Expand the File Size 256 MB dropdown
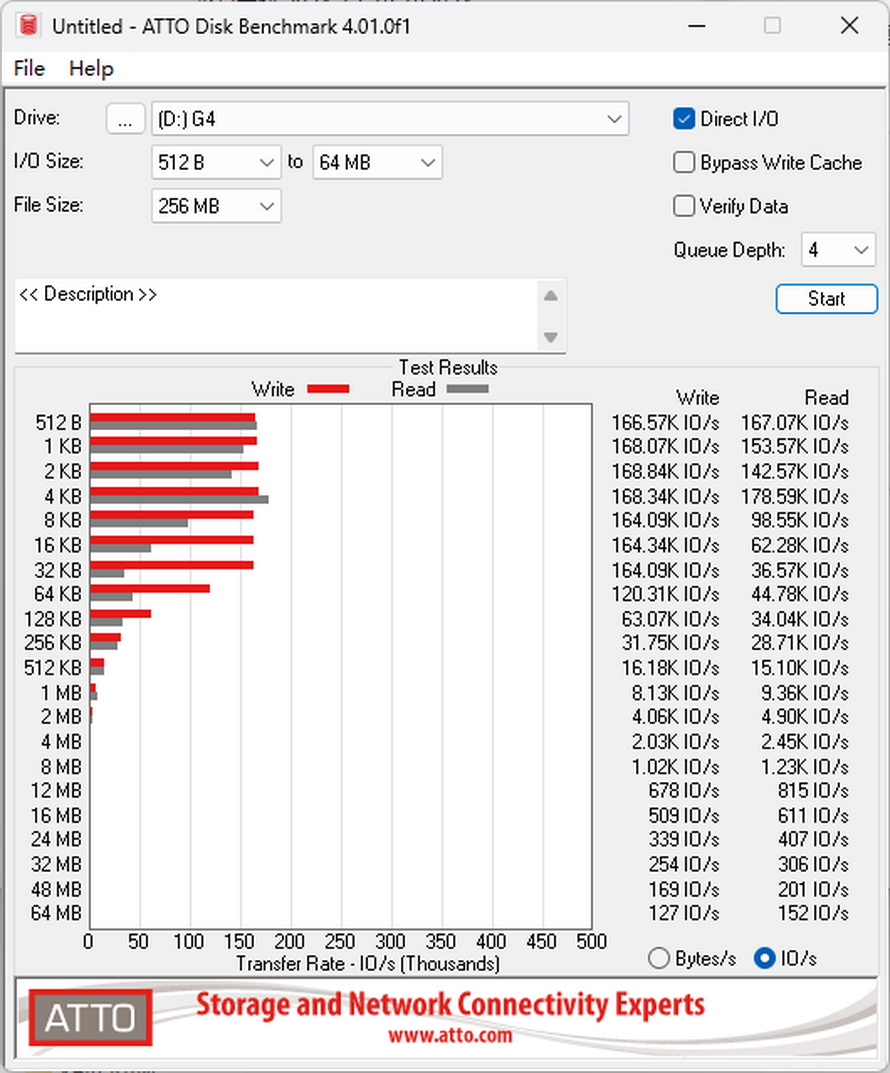 click(216, 206)
